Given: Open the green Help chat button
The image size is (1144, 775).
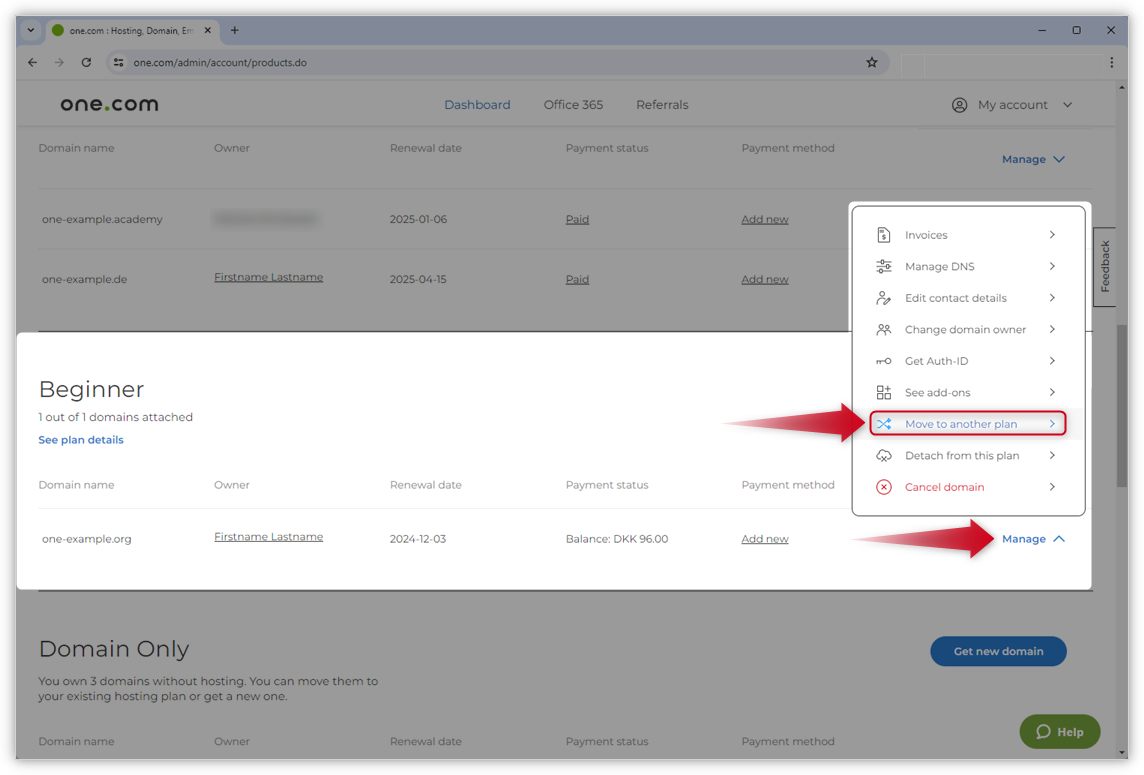Looking at the screenshot, I should (1059, 732).
